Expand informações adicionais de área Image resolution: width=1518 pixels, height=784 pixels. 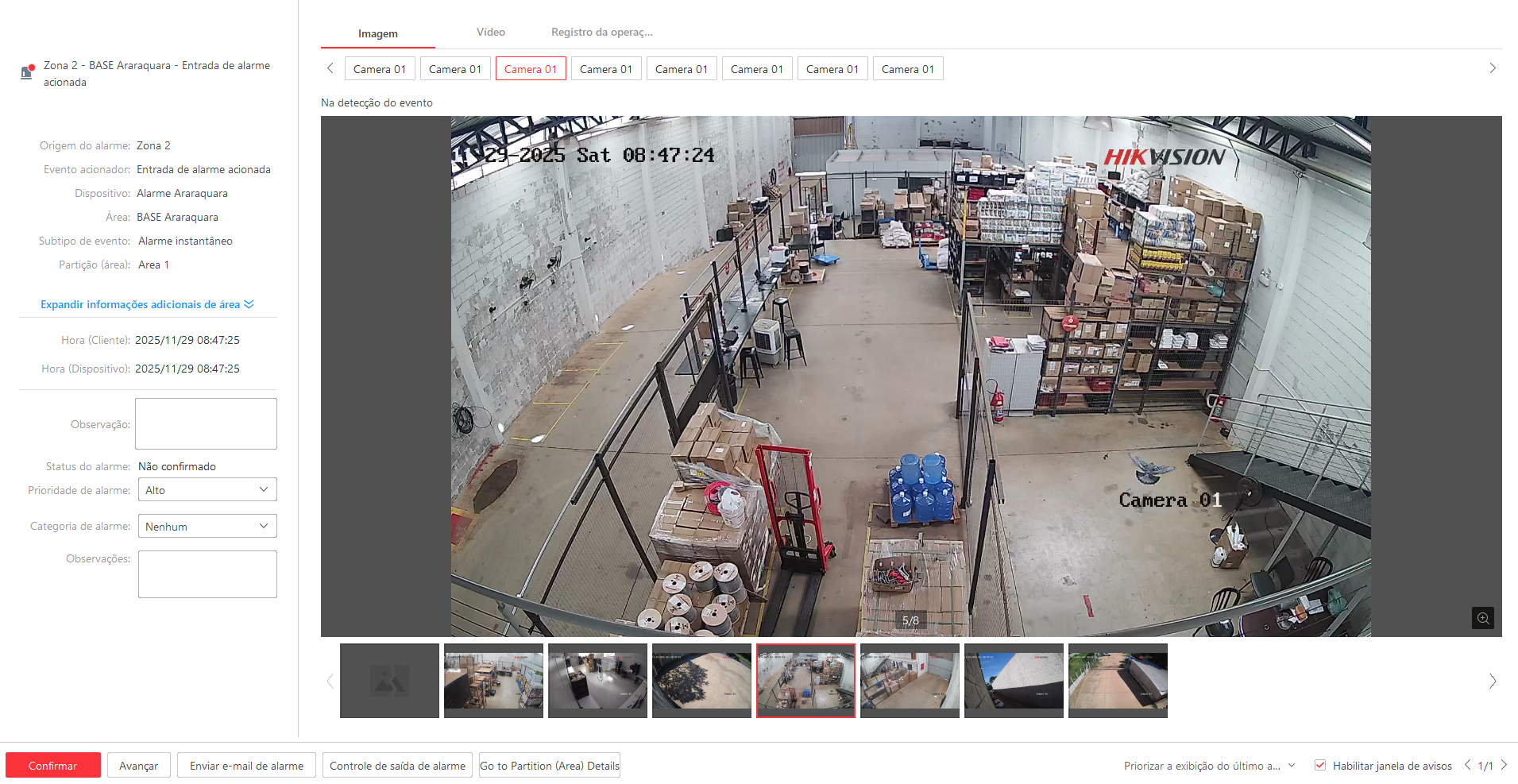pos(147,304)
